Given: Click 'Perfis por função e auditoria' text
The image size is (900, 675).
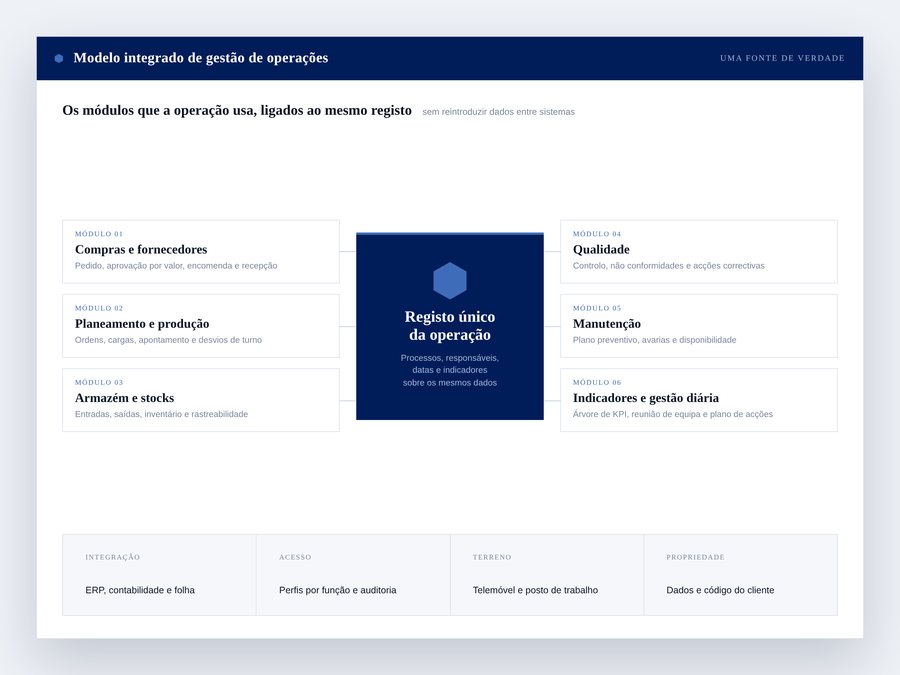Looking at the screenshot, I should pyautogui.click(x=338, y=590).
